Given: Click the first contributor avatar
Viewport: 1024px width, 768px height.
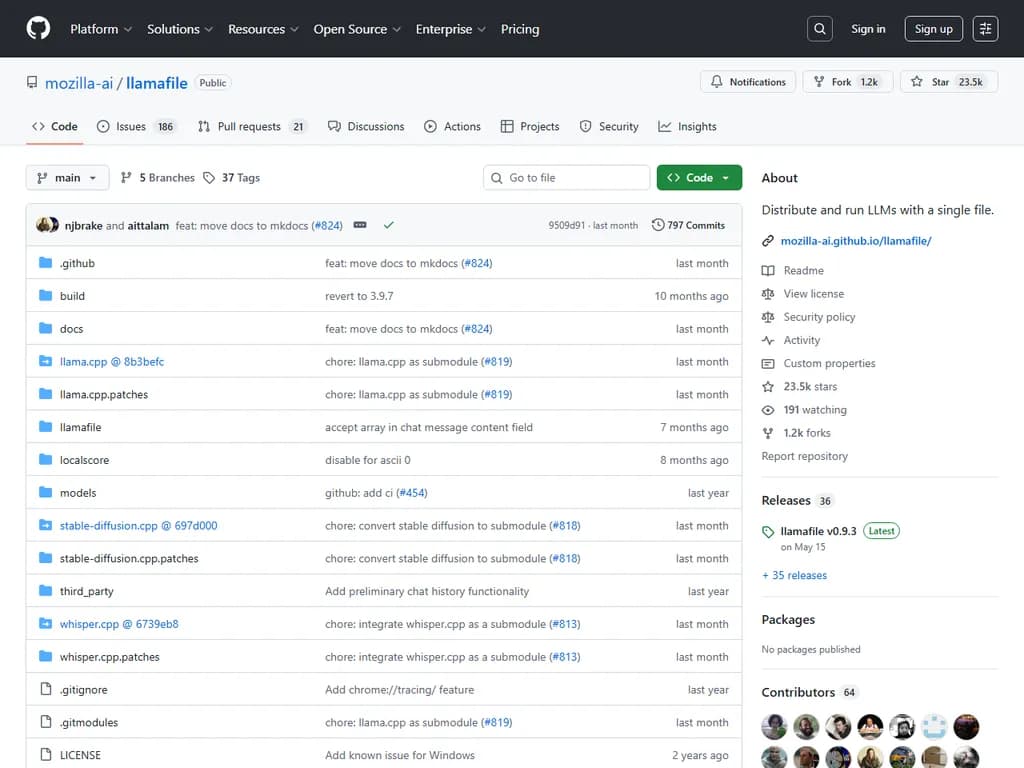Looking at the screenshot, I should tap(774, 727).
